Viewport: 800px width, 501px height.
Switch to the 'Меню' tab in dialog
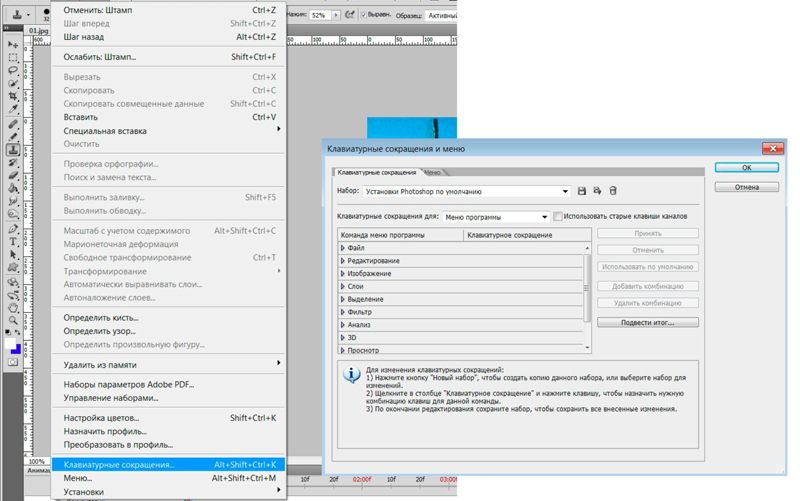(x=433, y=172)
